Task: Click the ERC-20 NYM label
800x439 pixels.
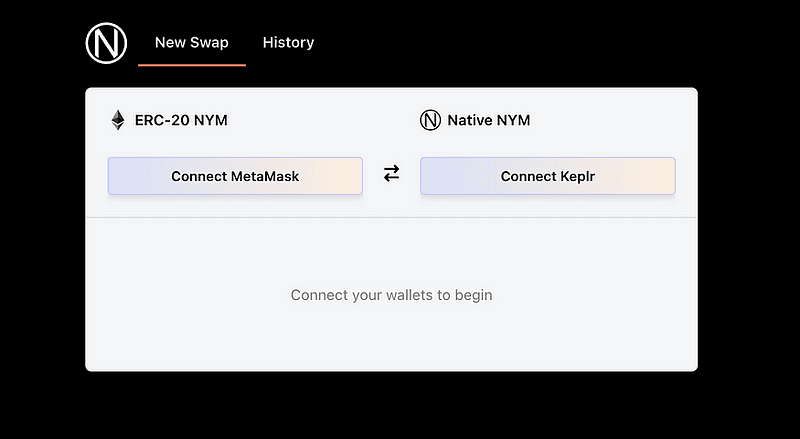Action: [181, 121]
